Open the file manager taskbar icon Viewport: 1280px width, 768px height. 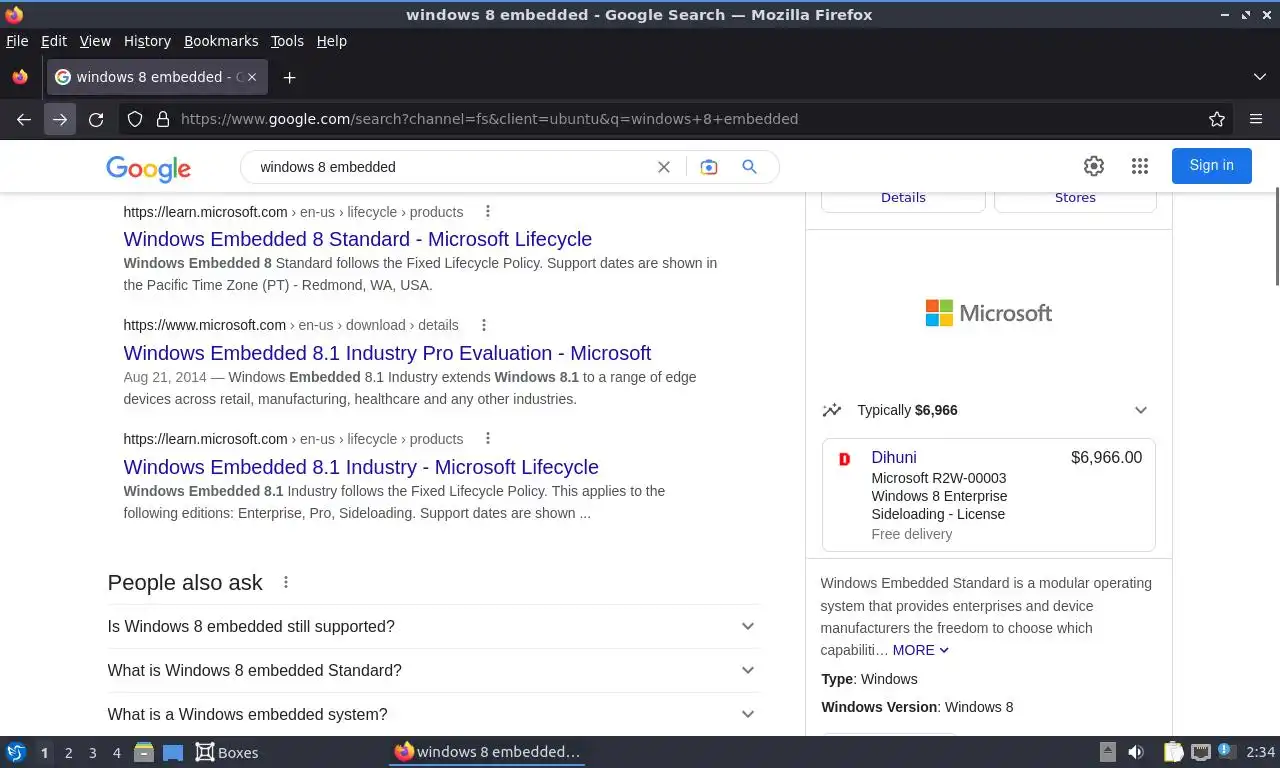coord(144,752)
